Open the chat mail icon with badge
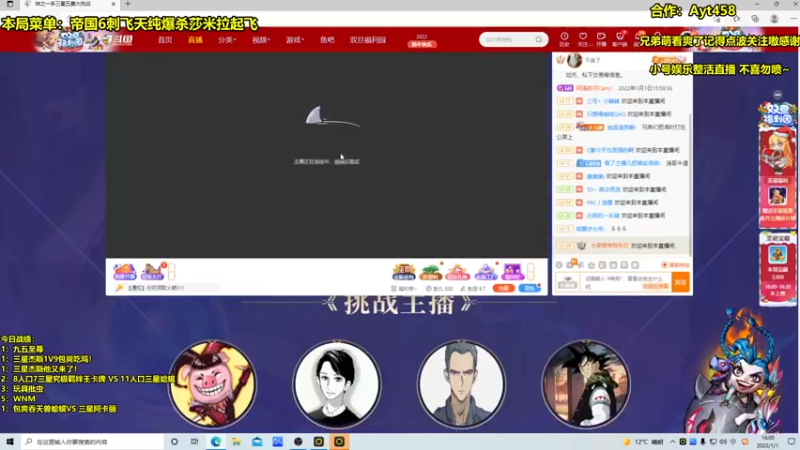Screen dimensions: 800x450 pos(570,264)
